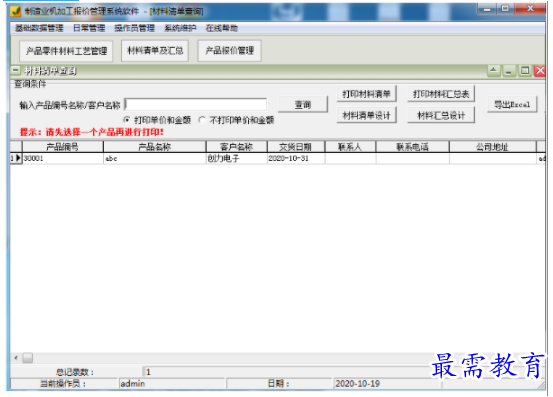Select the row indicator arrow for row 1
This screenshot has width=553, height=397.
point(16,158)
